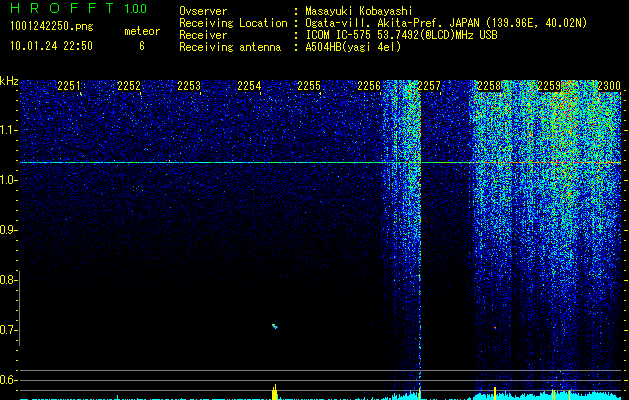Screen dimensions: 629x400
Task: Click the 2258 time marker
Action: pyautogui.click(x=489, y=86)
